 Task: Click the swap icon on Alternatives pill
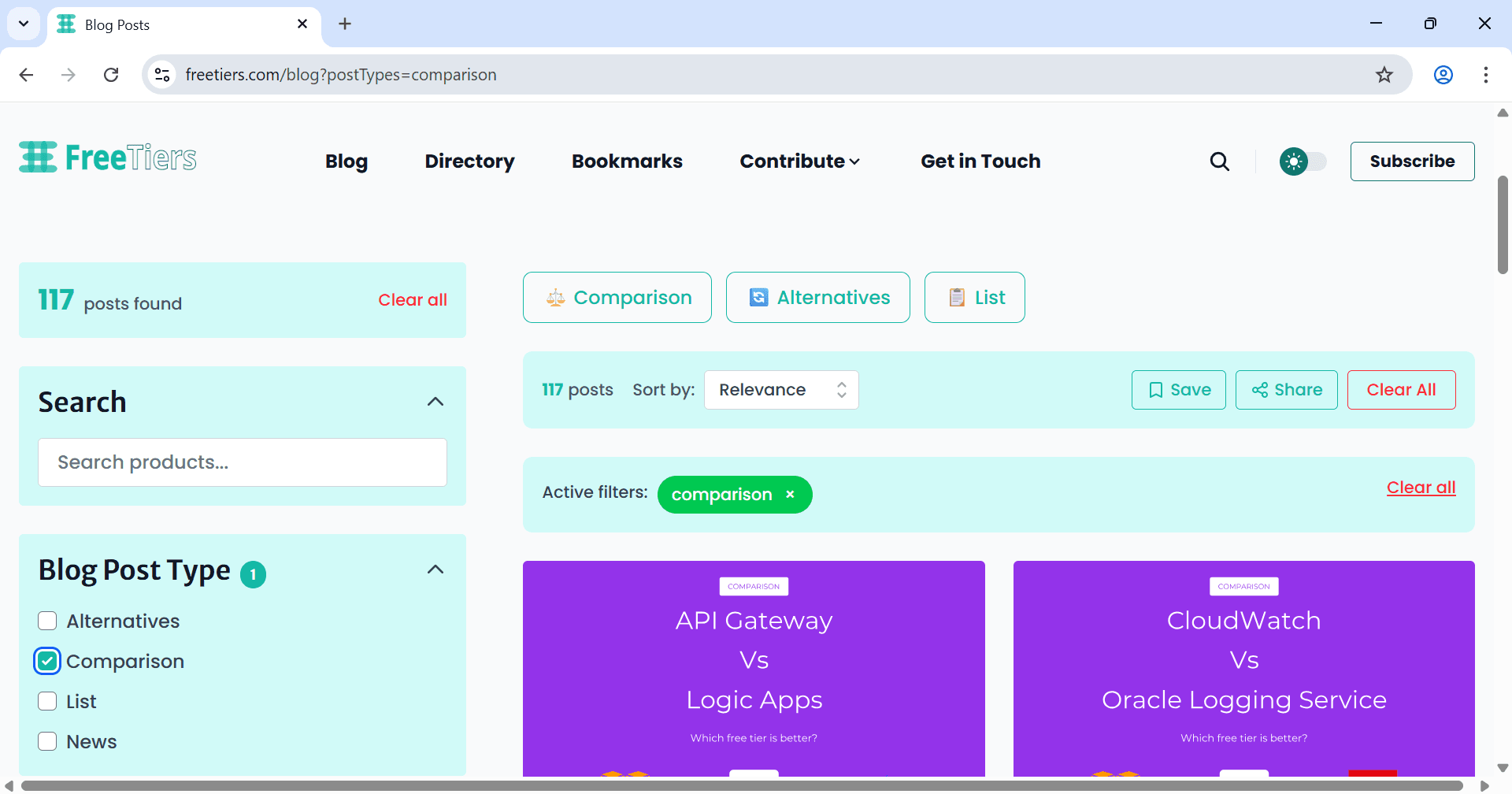point(758,298)
